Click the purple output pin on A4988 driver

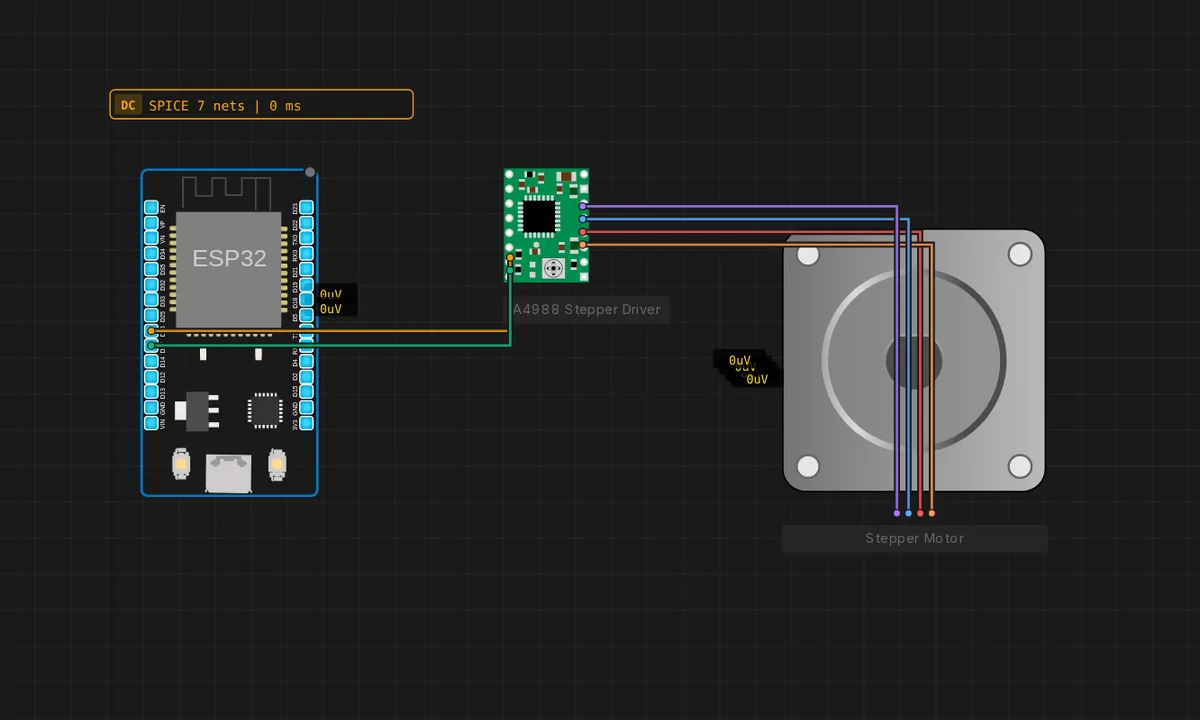click(583, 206)
